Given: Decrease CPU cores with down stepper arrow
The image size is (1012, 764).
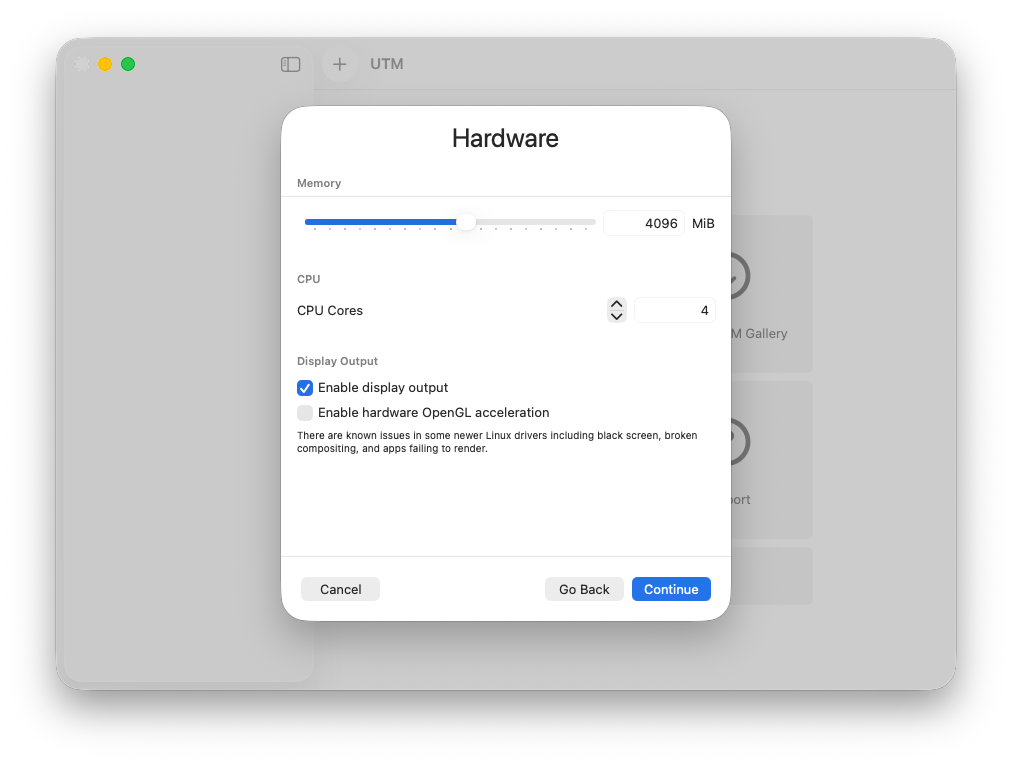Looking at the screenshot, I should point(617,317).
